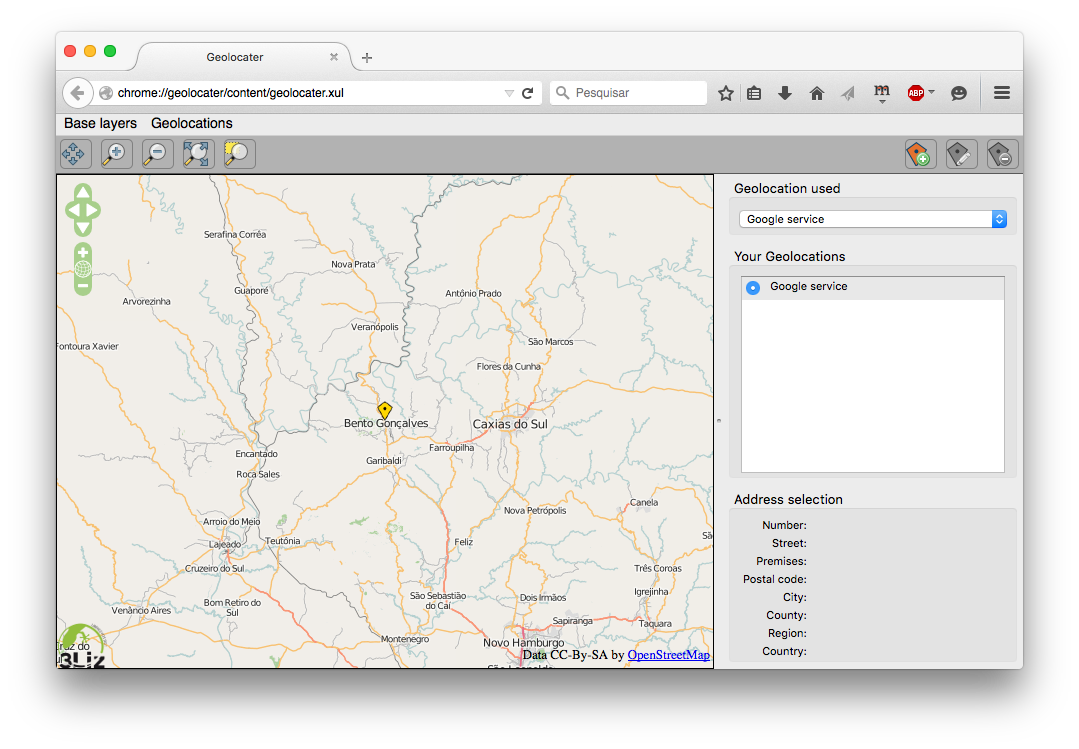Go to the browser home page
Image resolution: width=1079 pixels, height=749 pixels.
816,93
